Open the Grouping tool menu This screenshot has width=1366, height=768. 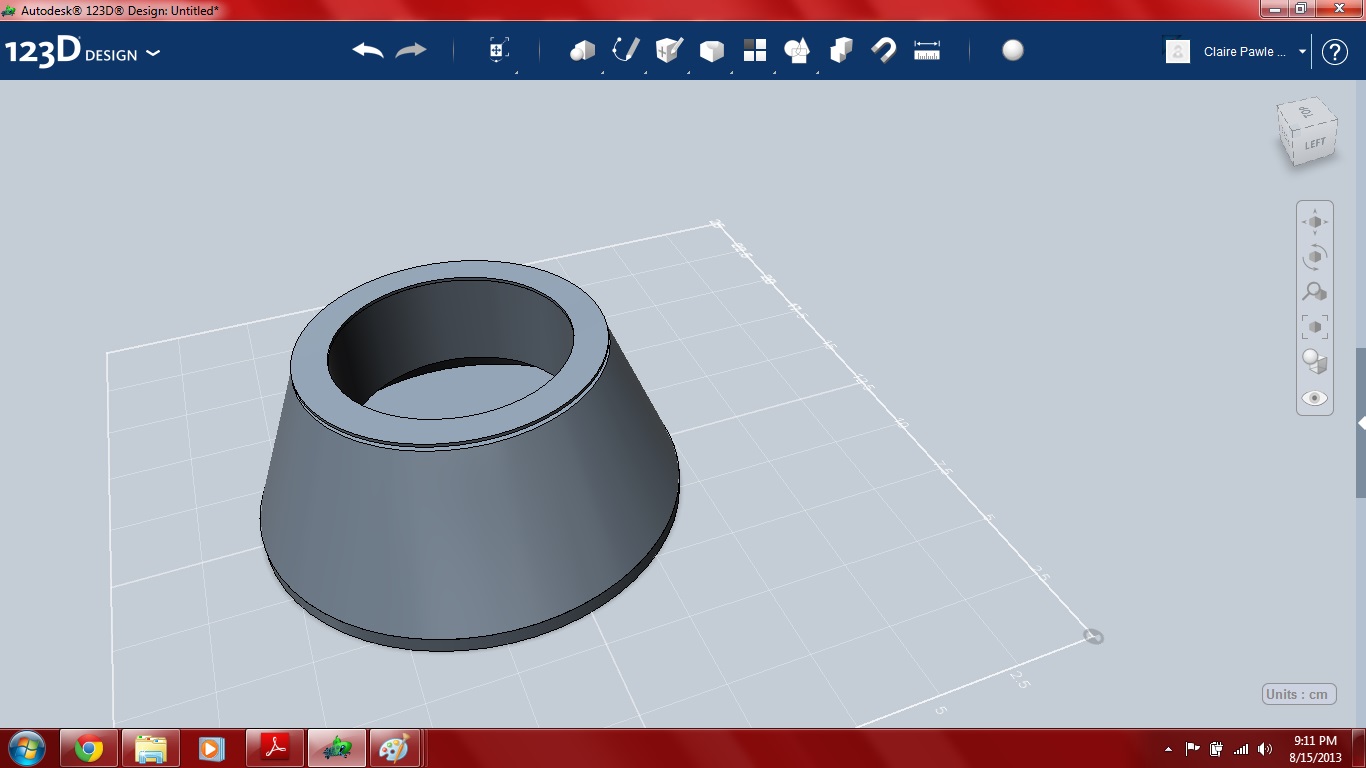point(798,50)
